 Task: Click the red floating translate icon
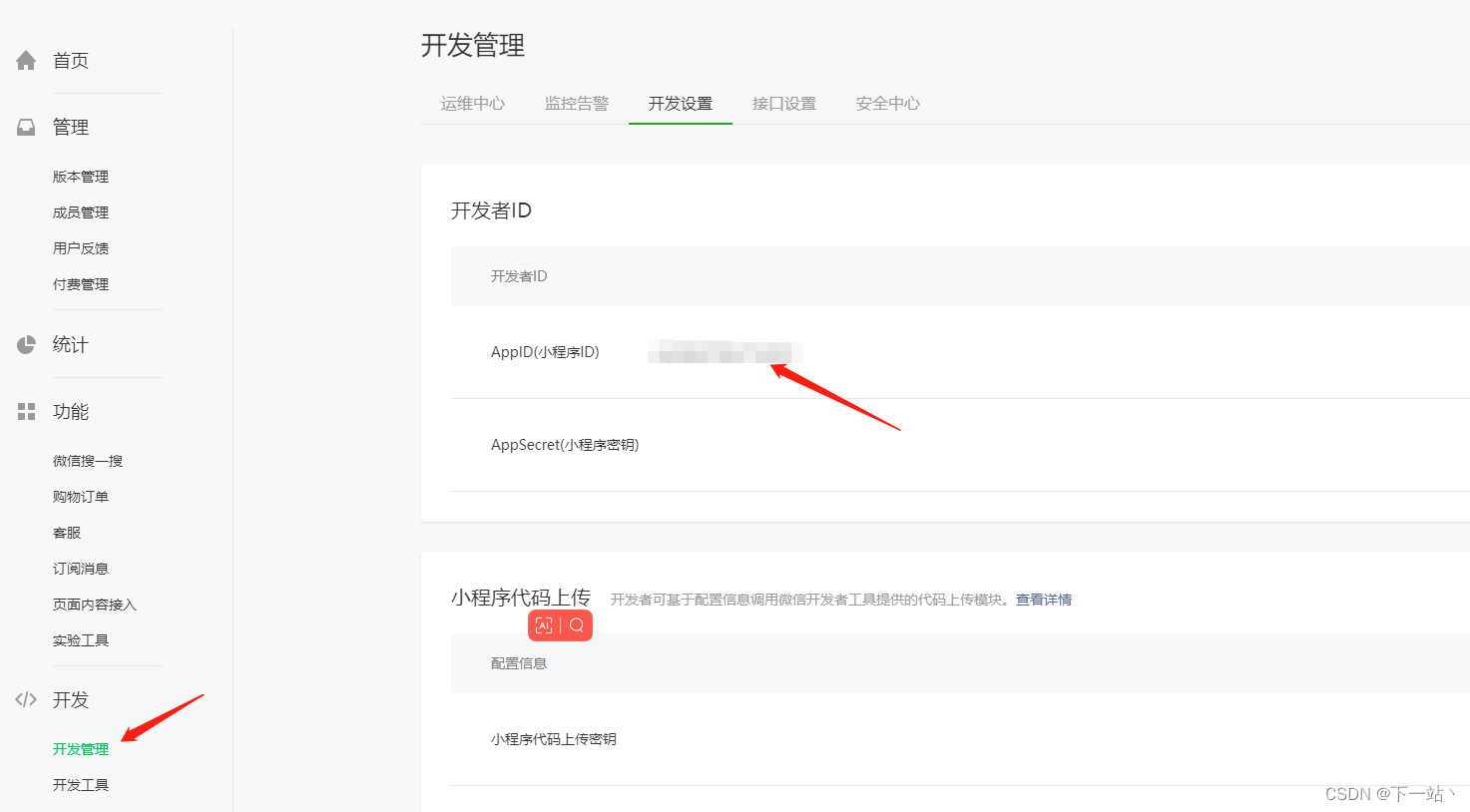[x=544, y=625]
